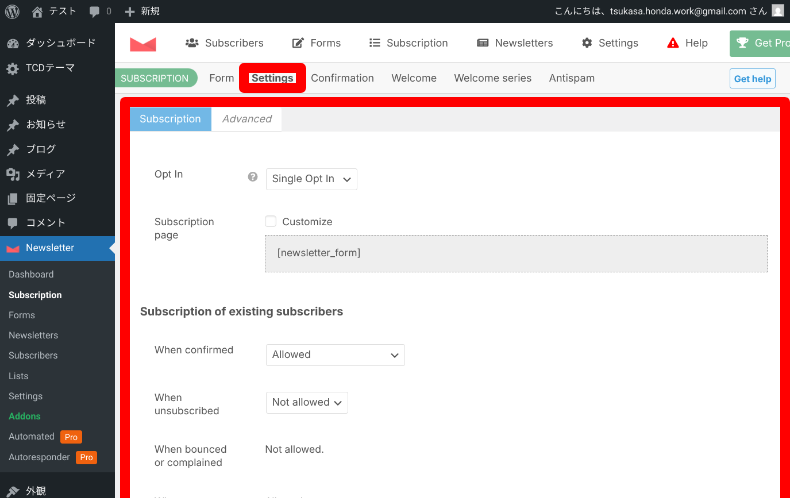
Task: Open Newsletters in the sidebar submenu
Action: click(x=33, y=335)
